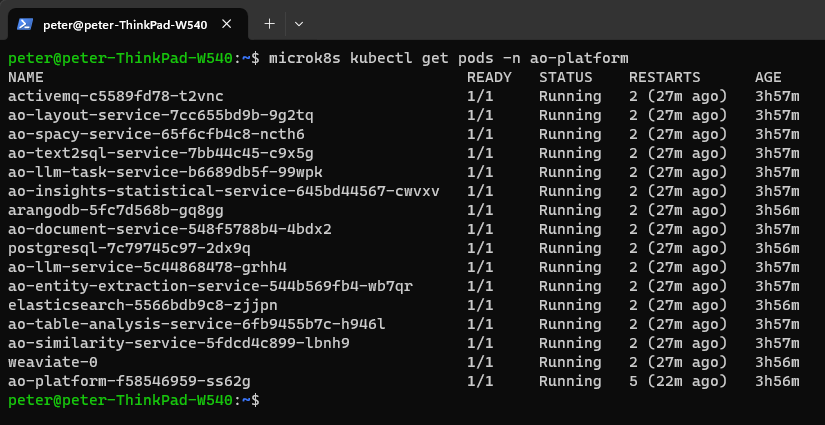Image resolution: width=825 pixels, height=425 pixels.
Task: Click the AGE column header
Action: (768, 77)
